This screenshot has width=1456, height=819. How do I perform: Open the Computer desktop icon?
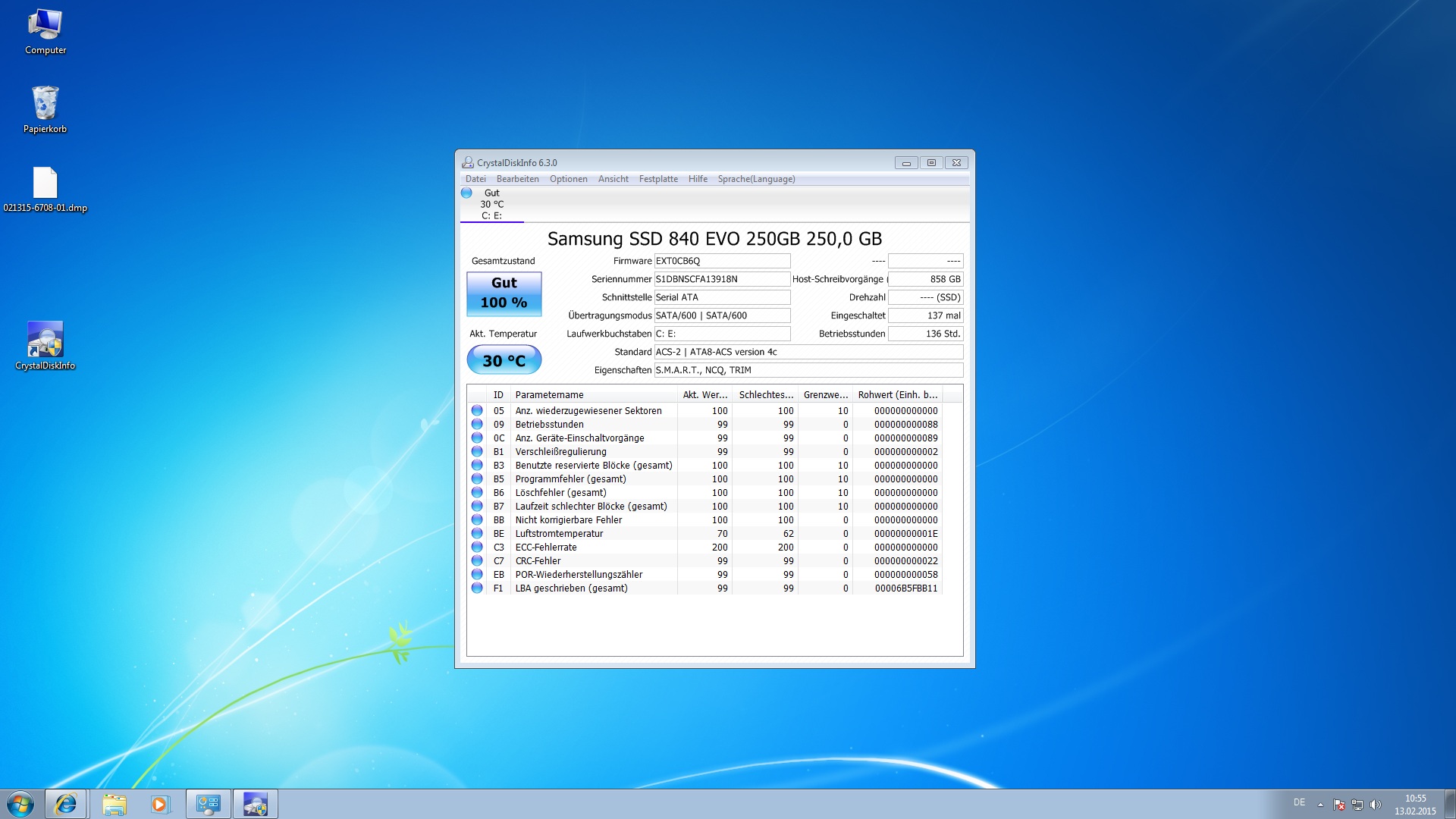click(45, 30)
